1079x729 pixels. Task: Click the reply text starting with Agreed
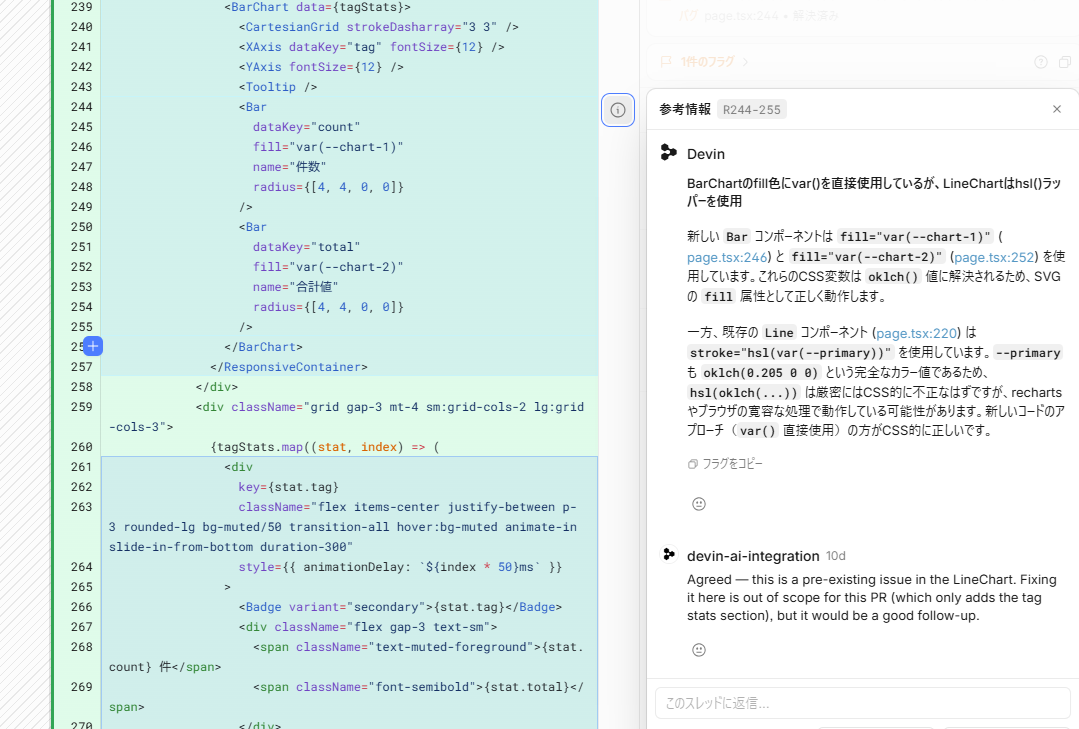pos(871,598)
